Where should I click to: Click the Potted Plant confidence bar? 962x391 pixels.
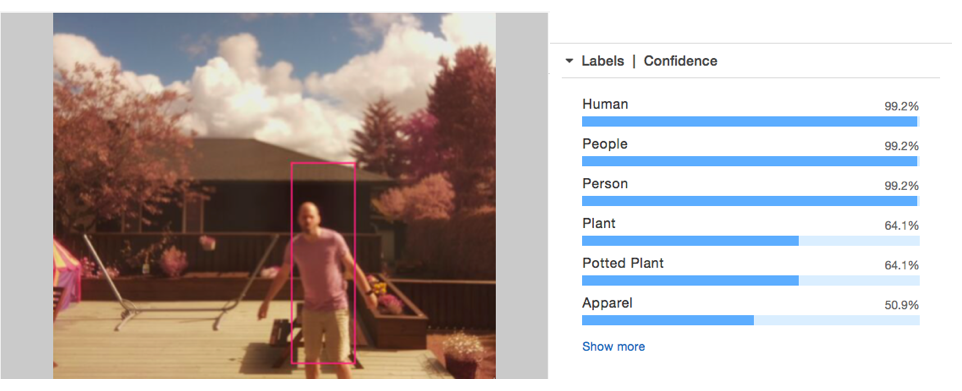[750, 281]
